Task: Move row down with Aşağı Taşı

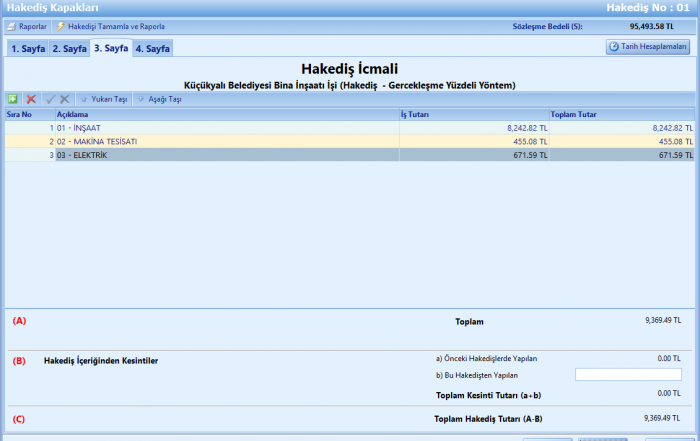Action: pos(160,100)
